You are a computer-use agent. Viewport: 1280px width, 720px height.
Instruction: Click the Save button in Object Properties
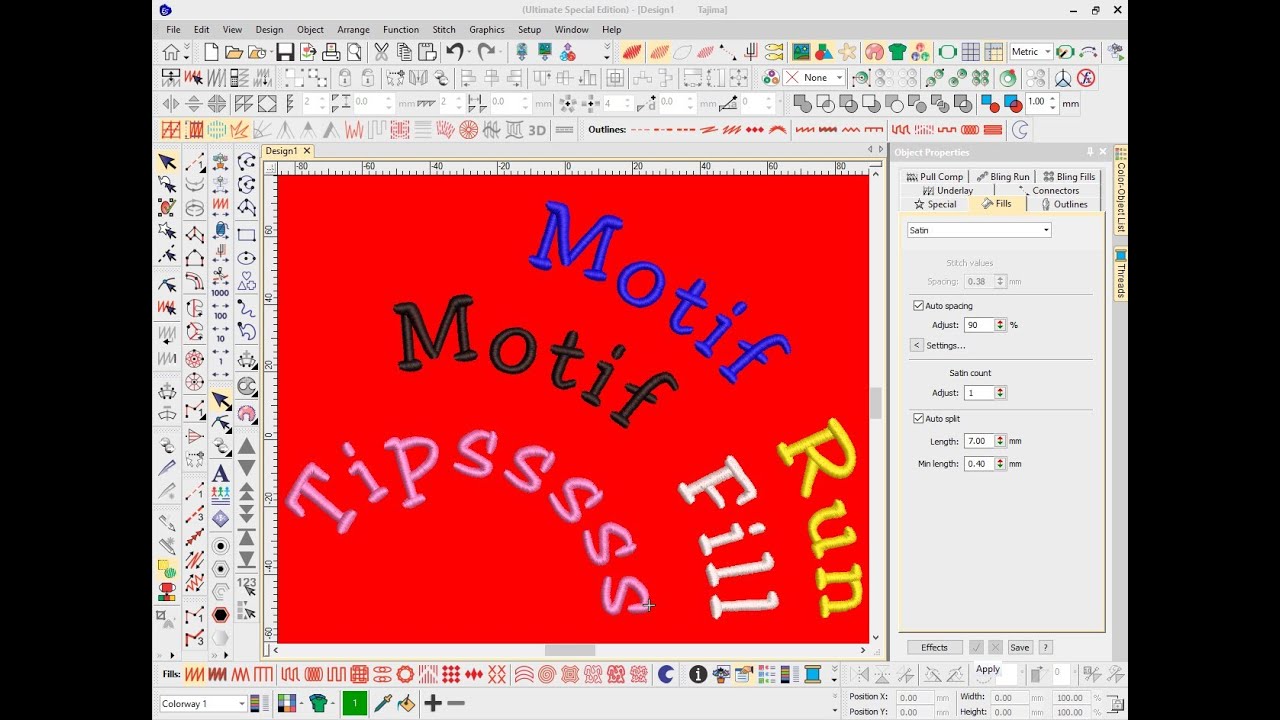coord(1019,648)
